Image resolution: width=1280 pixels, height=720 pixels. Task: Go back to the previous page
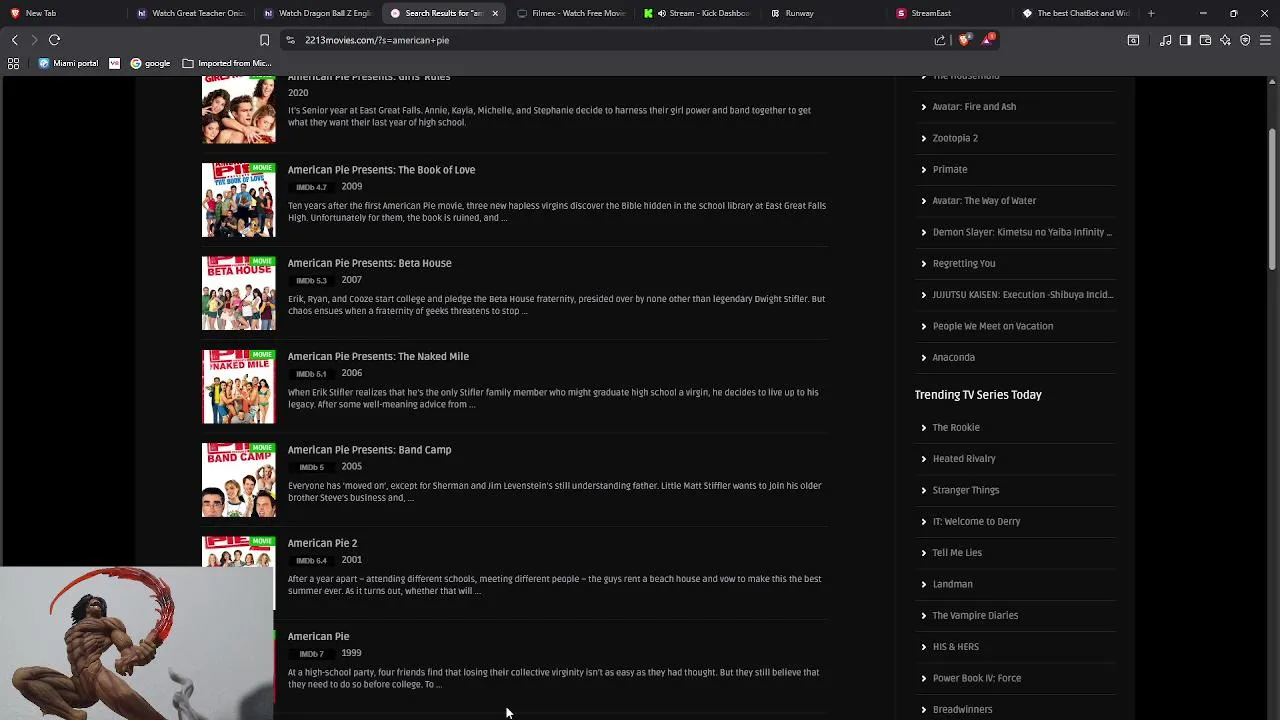point(14,40)
